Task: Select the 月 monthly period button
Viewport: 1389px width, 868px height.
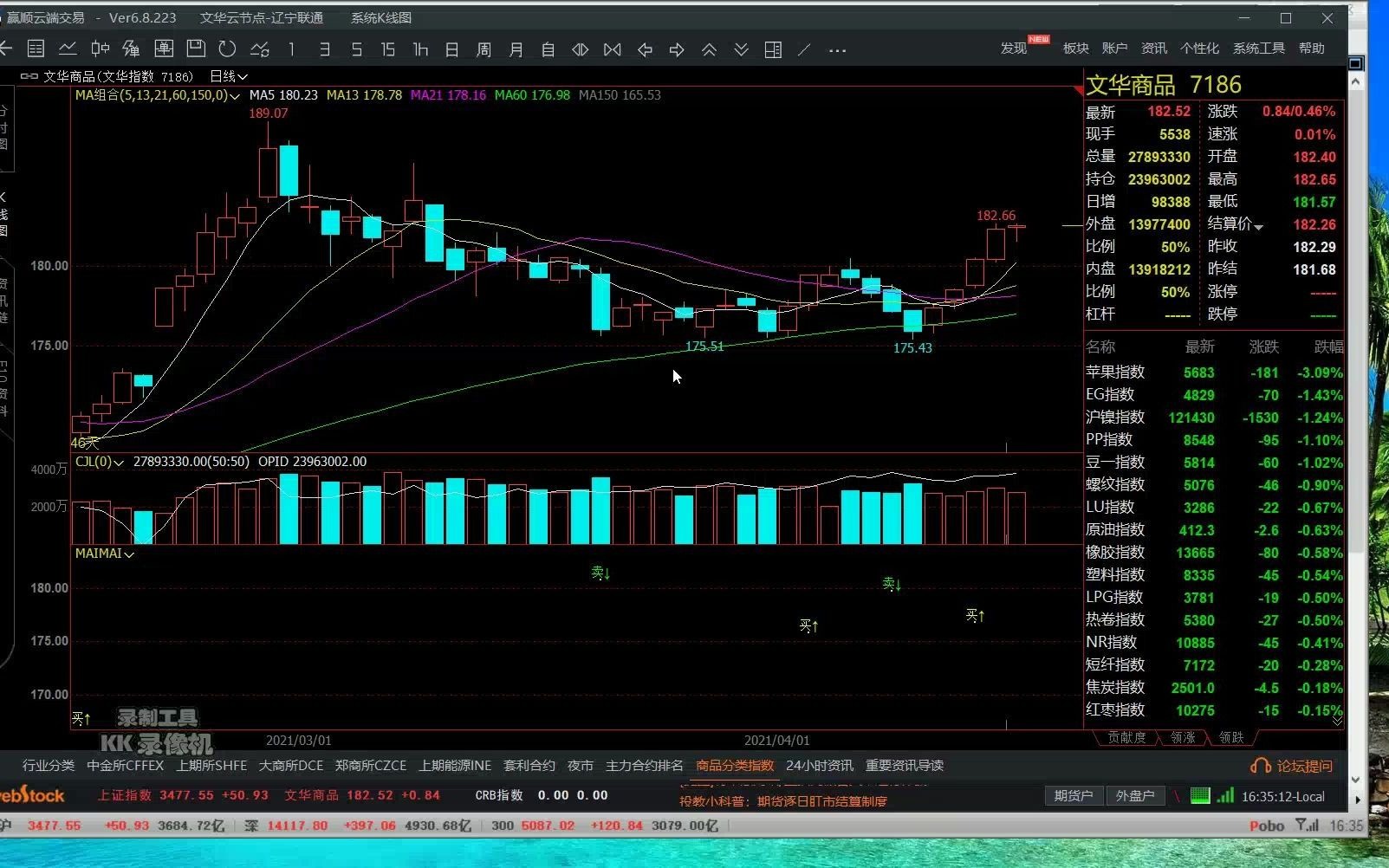Action: [516, 49]
